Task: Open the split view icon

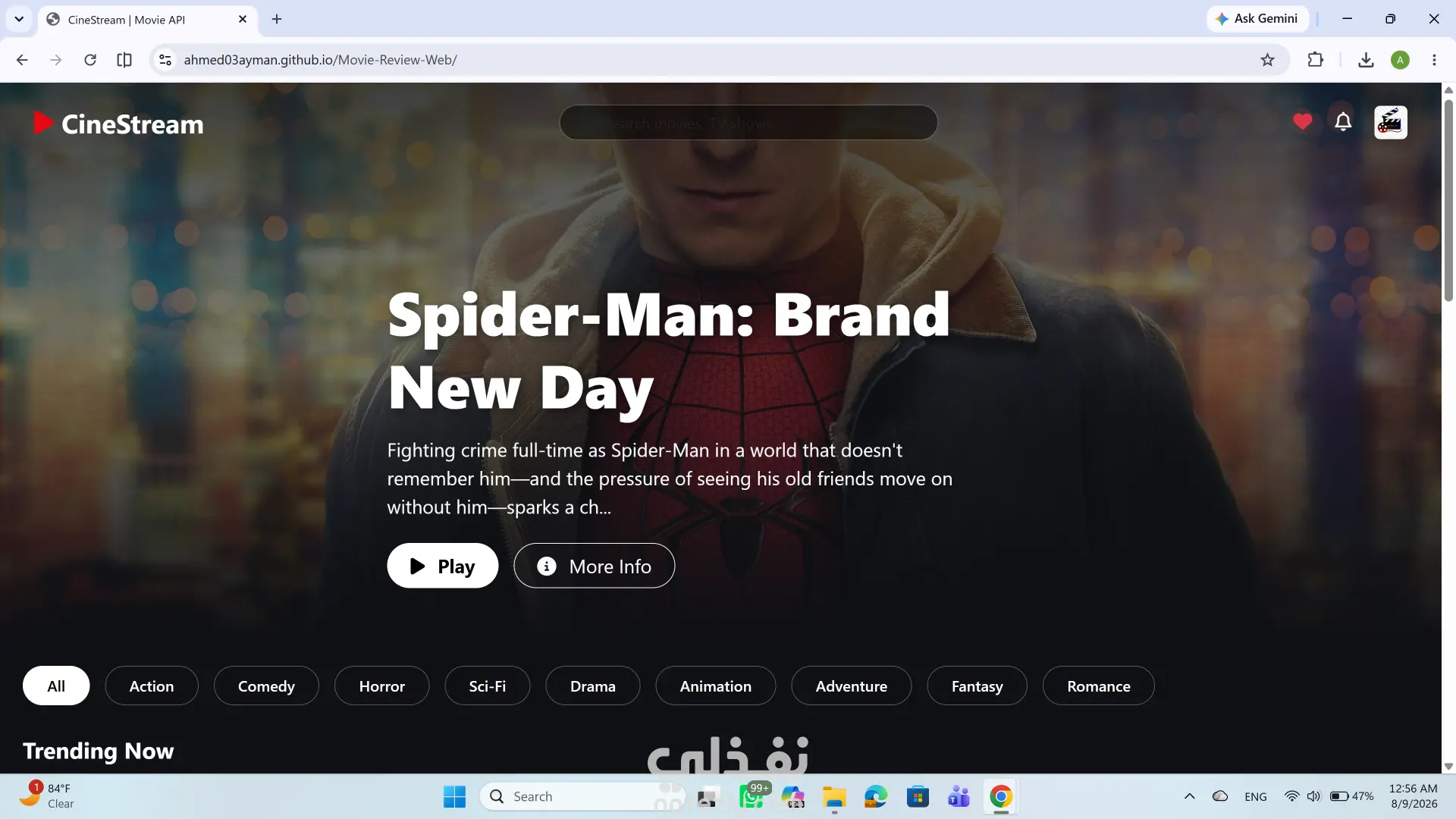Action: pos(124,60)
